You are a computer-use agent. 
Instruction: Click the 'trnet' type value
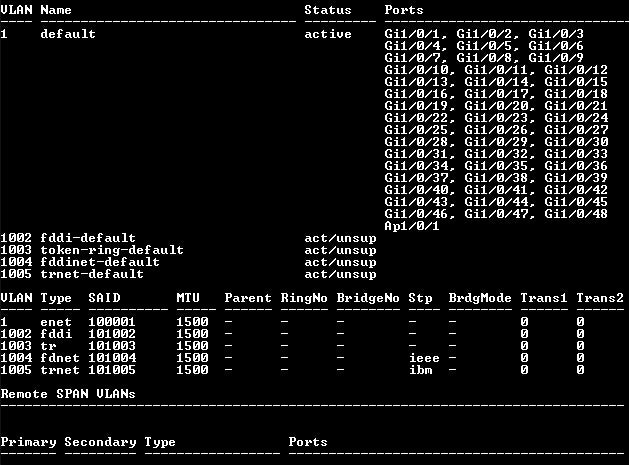[60, 370]
